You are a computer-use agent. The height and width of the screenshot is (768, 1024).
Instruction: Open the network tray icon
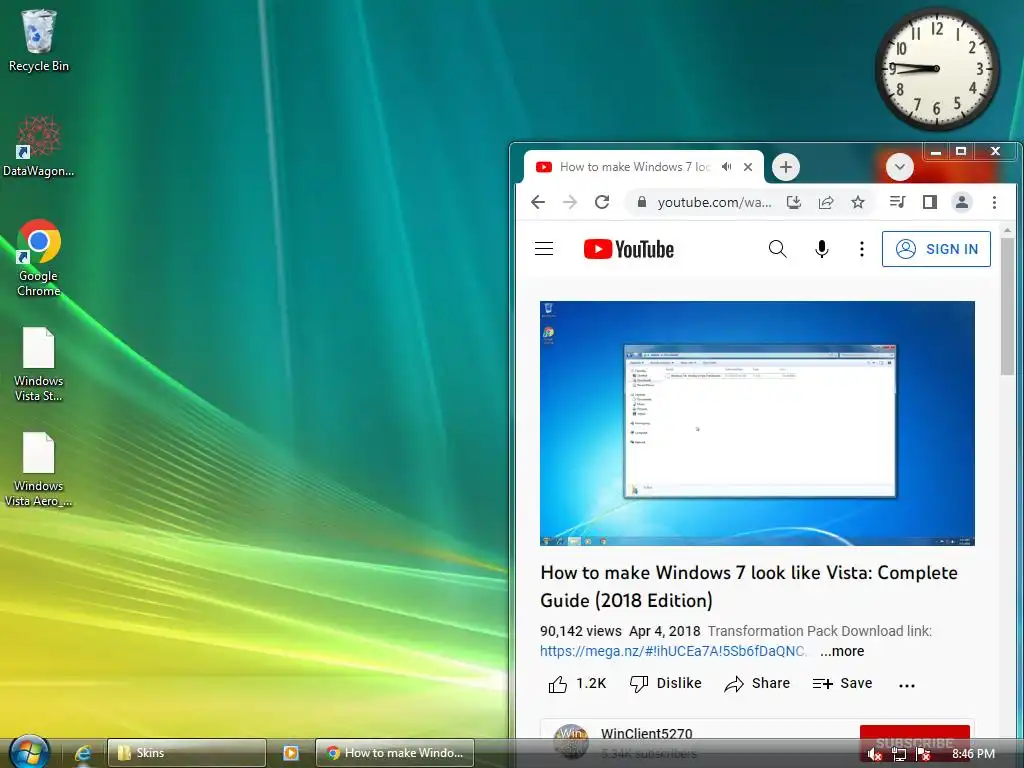[899, 754]
